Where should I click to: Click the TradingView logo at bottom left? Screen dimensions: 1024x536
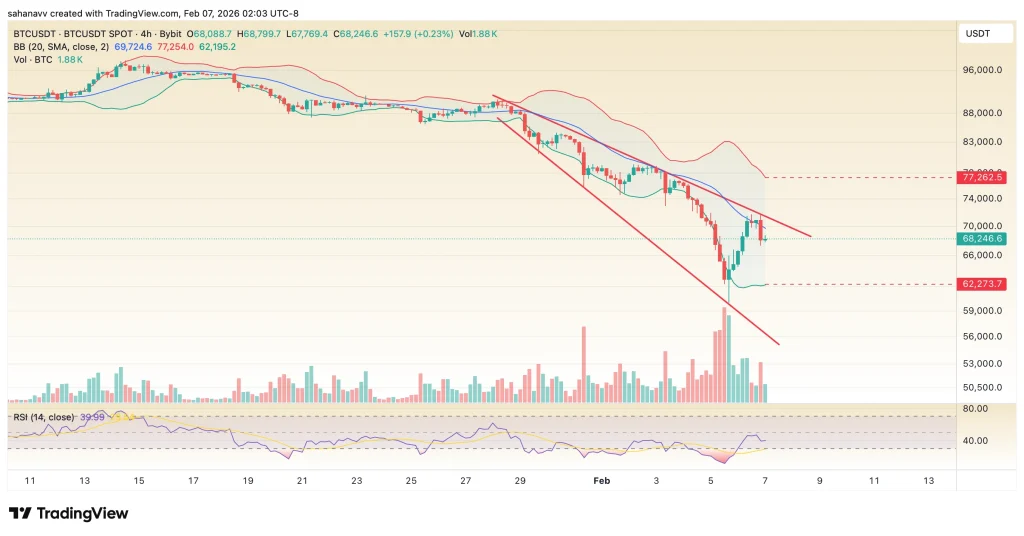click(68, 513)
